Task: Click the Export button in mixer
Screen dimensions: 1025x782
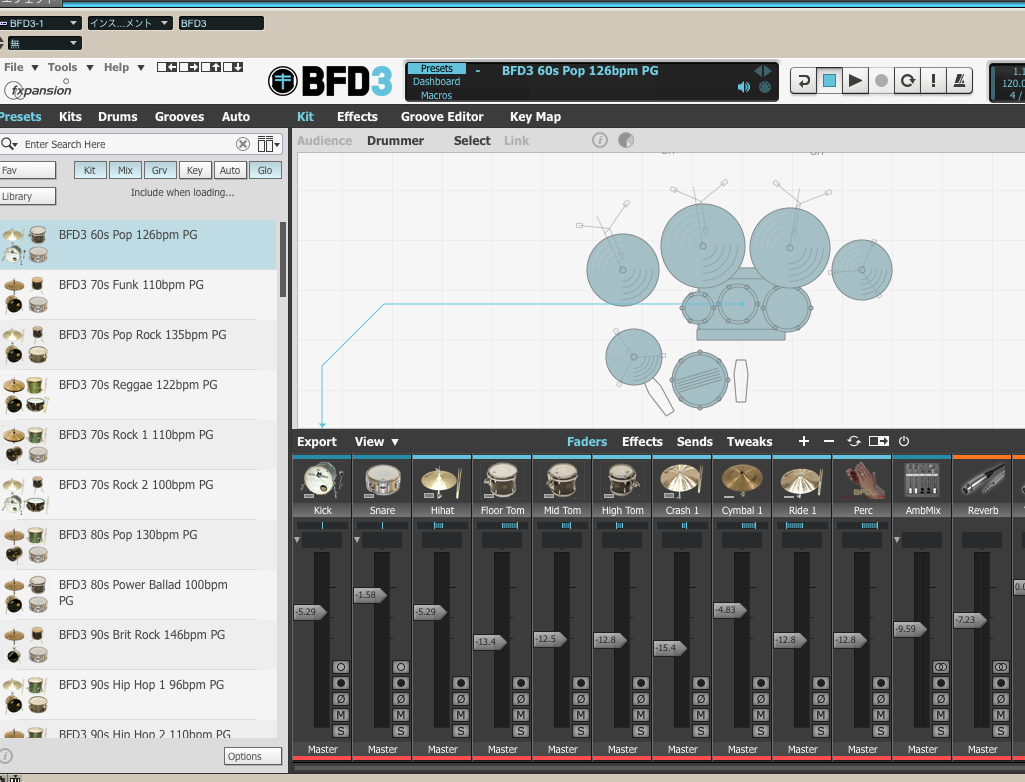Action: (316, 441)
